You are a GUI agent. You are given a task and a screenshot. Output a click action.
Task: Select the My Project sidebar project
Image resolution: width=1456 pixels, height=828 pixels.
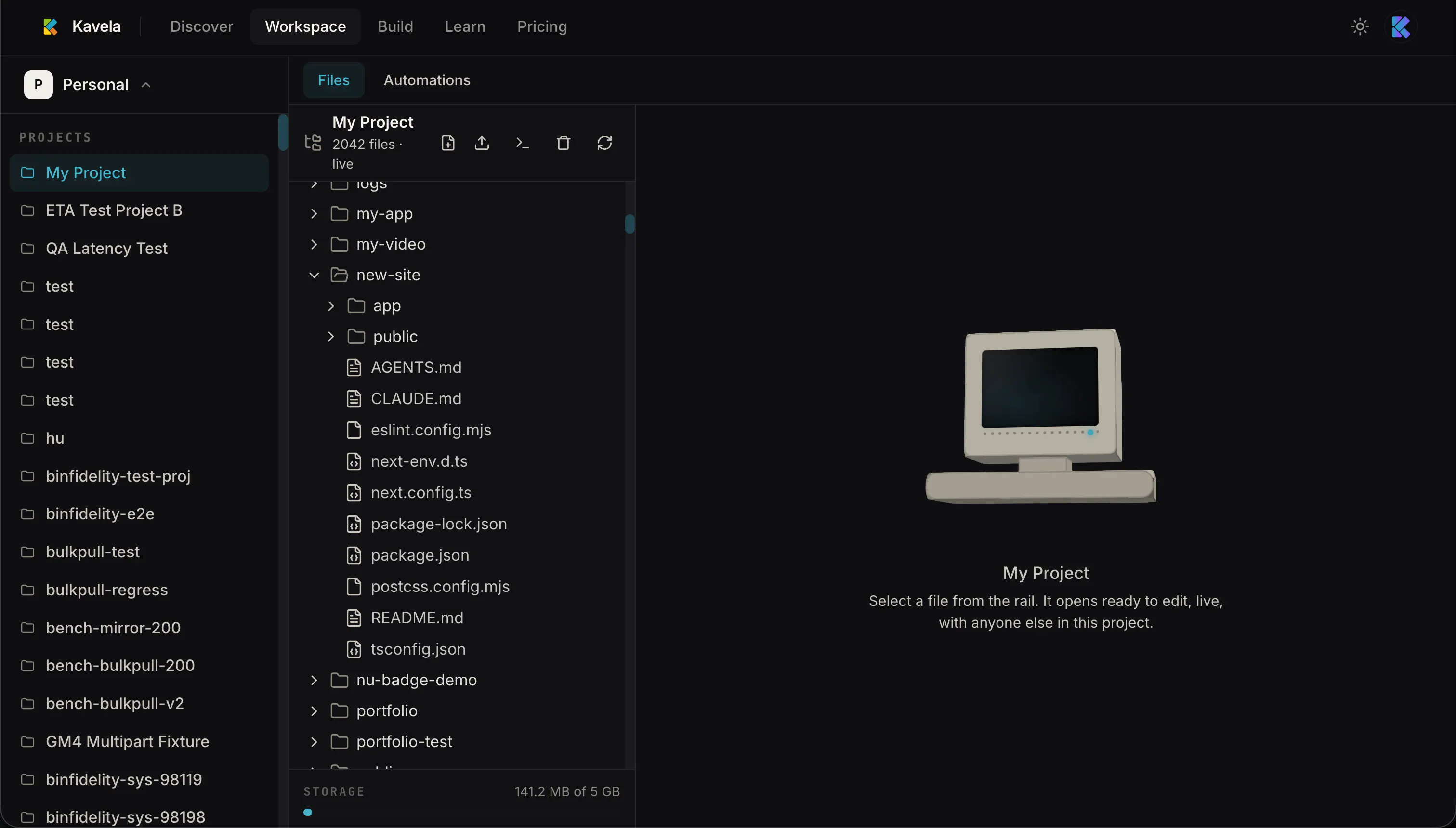(x=139, y=173)
